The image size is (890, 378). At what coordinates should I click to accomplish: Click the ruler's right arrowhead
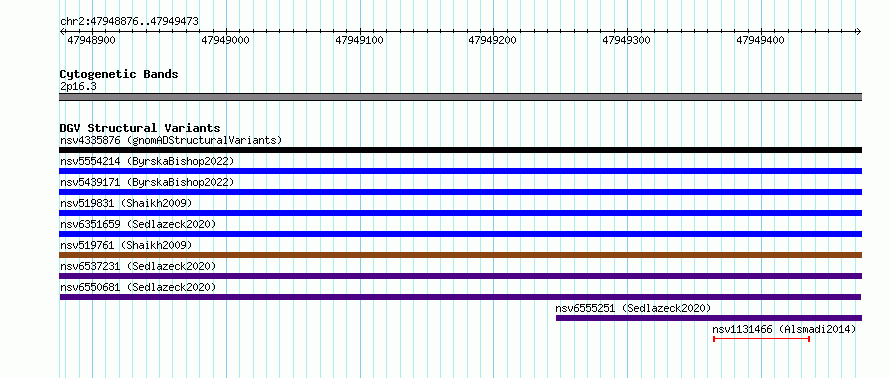(x=858, y=32)
